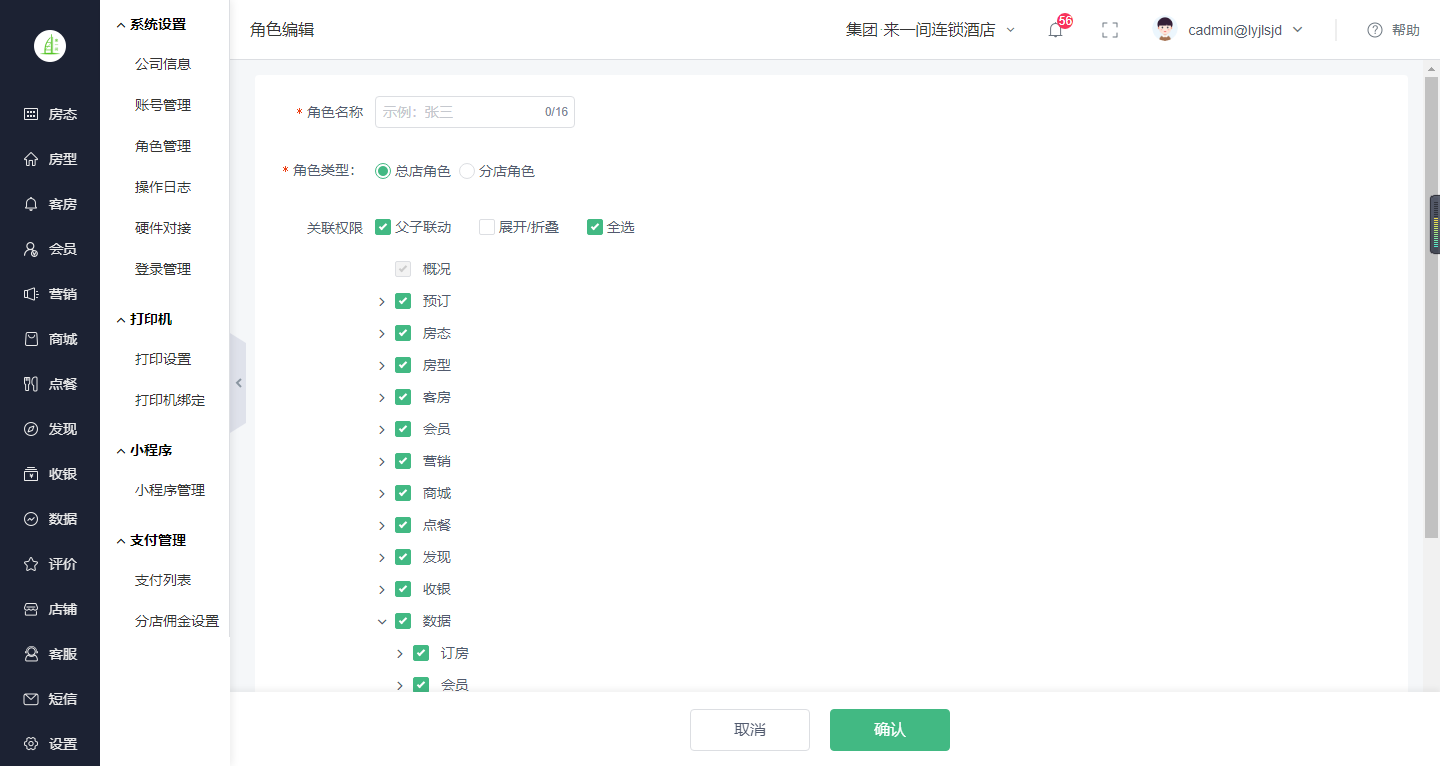Toggle fullscreen mode icon
The image size is (1440, 766).
pyautogui.click(x=1109, y=30)
